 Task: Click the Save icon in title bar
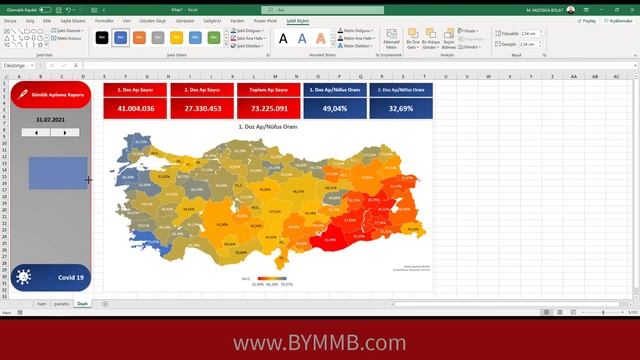59,10
